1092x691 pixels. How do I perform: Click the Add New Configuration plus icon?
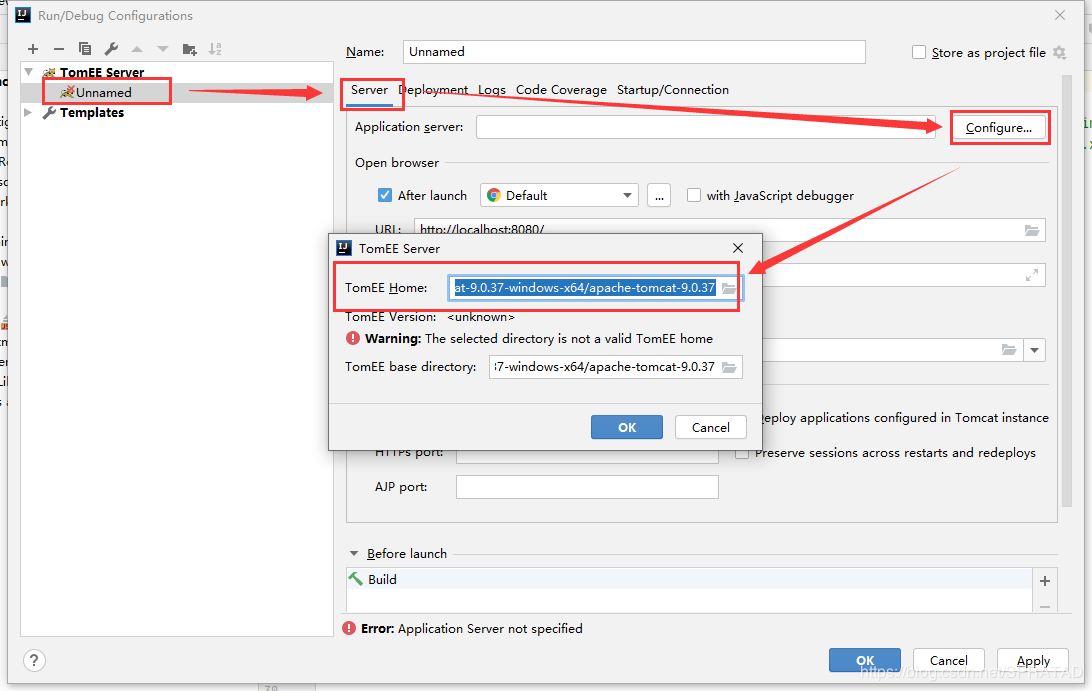(33, 49)
